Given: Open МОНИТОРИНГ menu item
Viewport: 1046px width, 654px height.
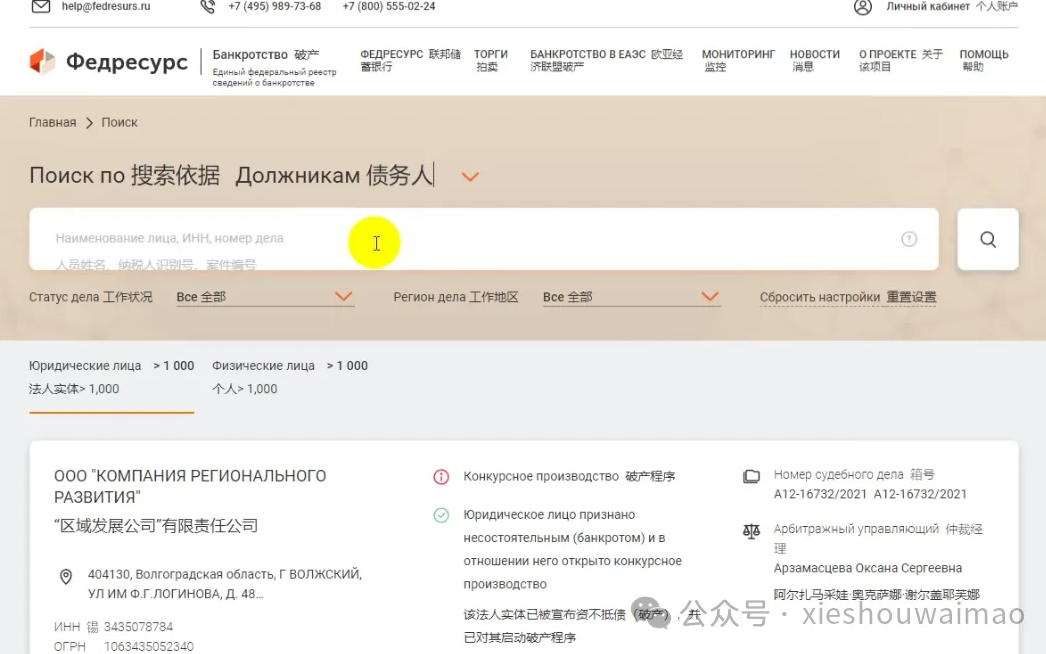Looking at the screenshot, I should coord(738,60).
